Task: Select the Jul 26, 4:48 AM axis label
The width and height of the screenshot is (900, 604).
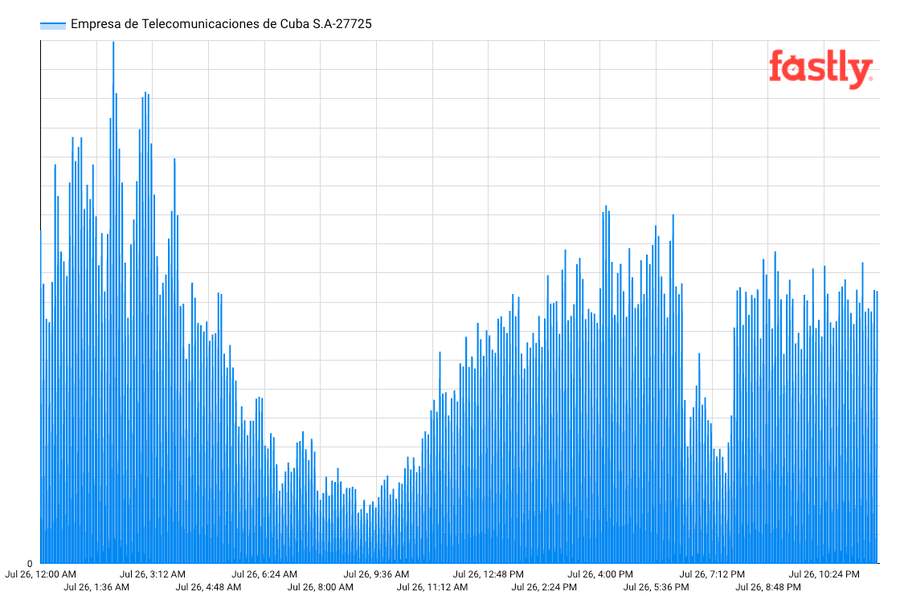Action: [x=208, y=587]
